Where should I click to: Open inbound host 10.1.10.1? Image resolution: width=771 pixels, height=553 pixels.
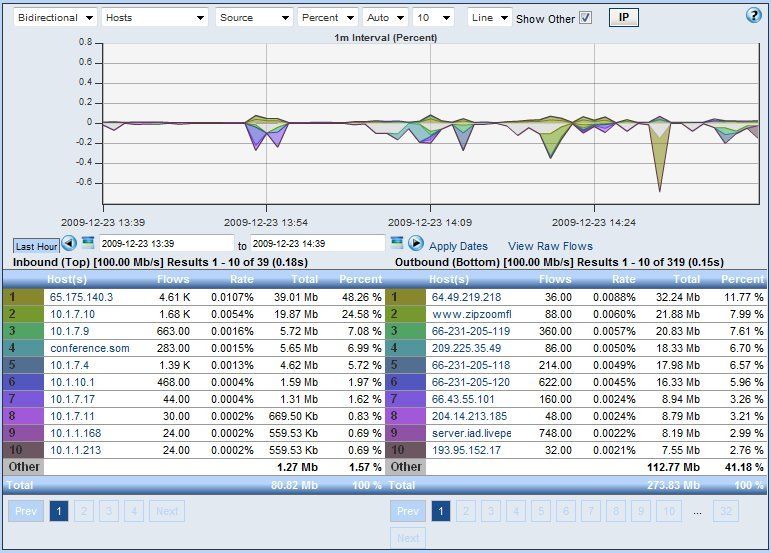point(72,382)
